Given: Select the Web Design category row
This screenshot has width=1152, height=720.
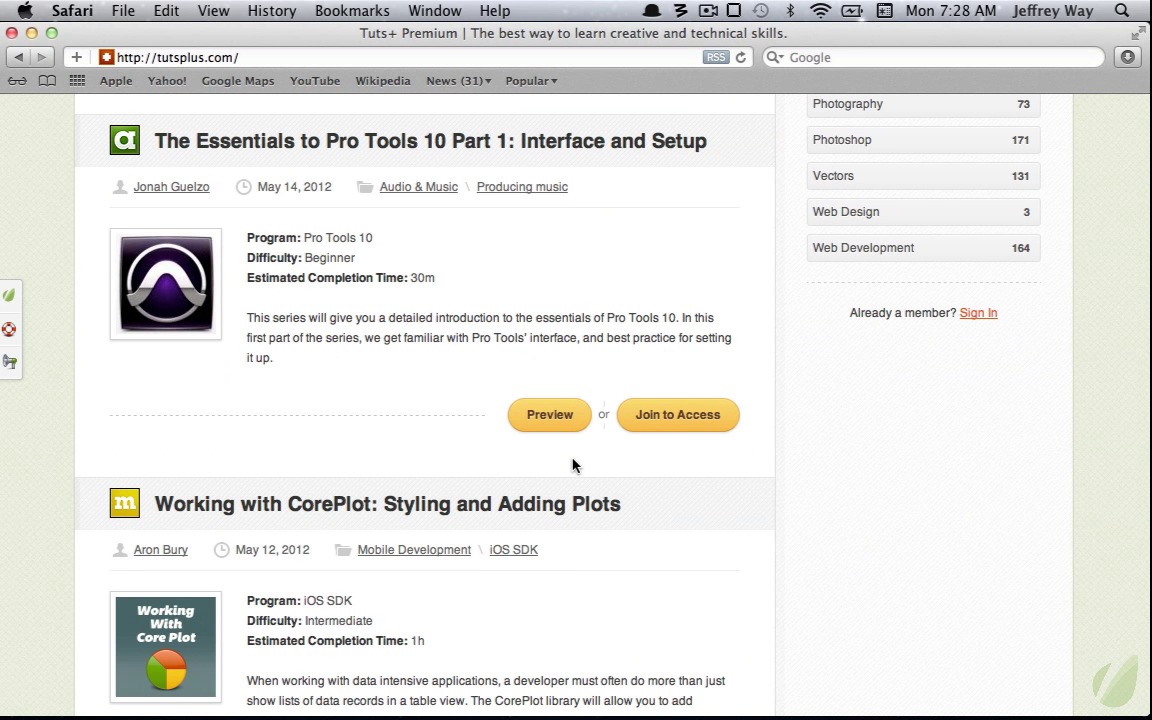Looking at the screenshot, I should 924,212.
